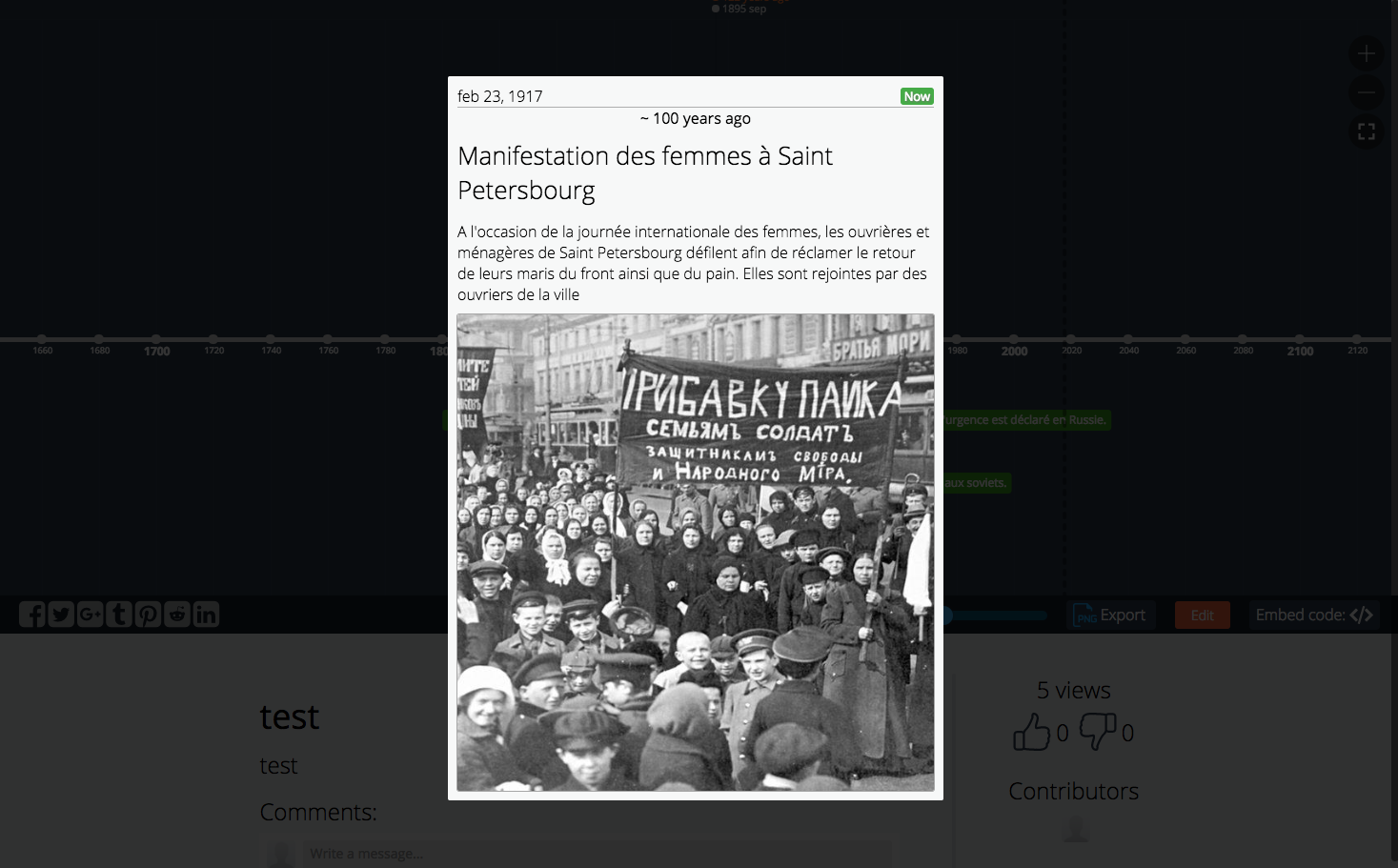Click the Google Plus share icon
This screenshot has width=1398, height=868.
pos(91,615)
